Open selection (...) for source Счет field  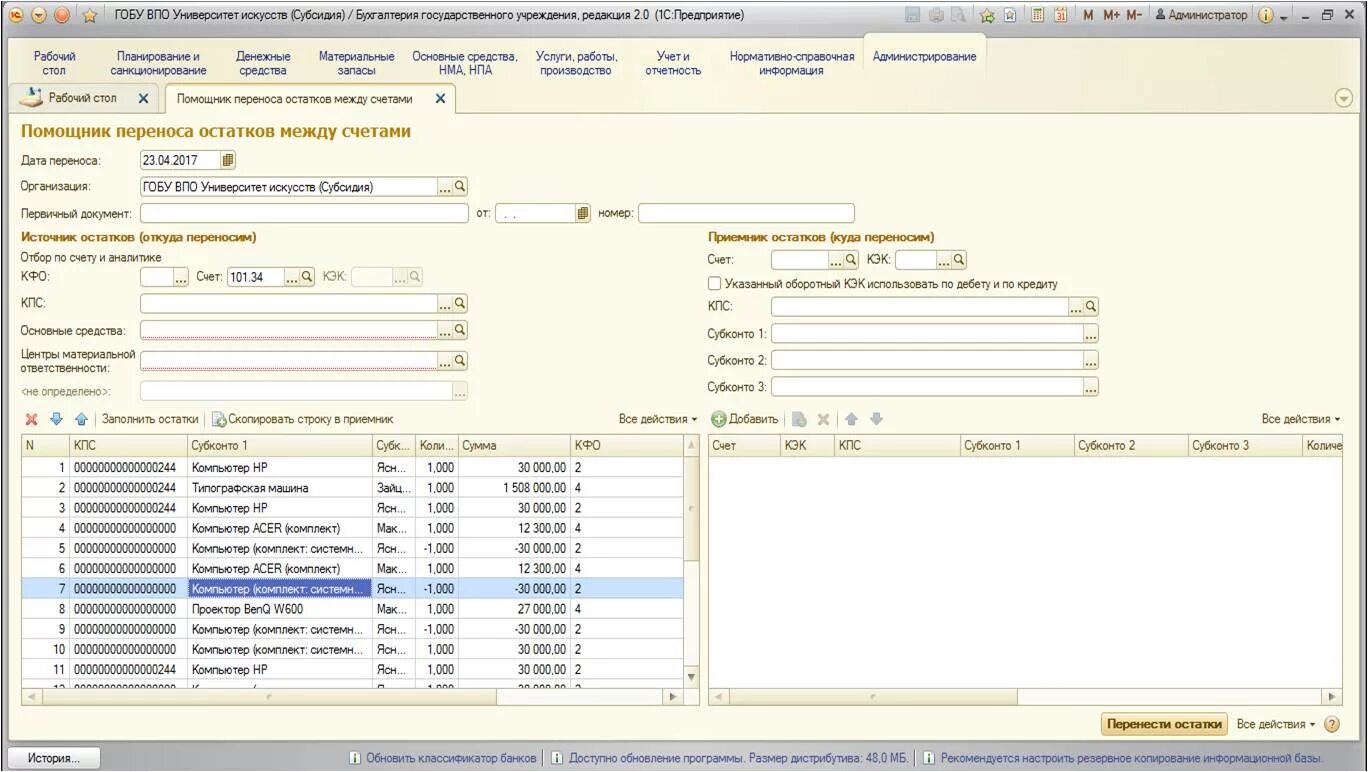(292, 277)
